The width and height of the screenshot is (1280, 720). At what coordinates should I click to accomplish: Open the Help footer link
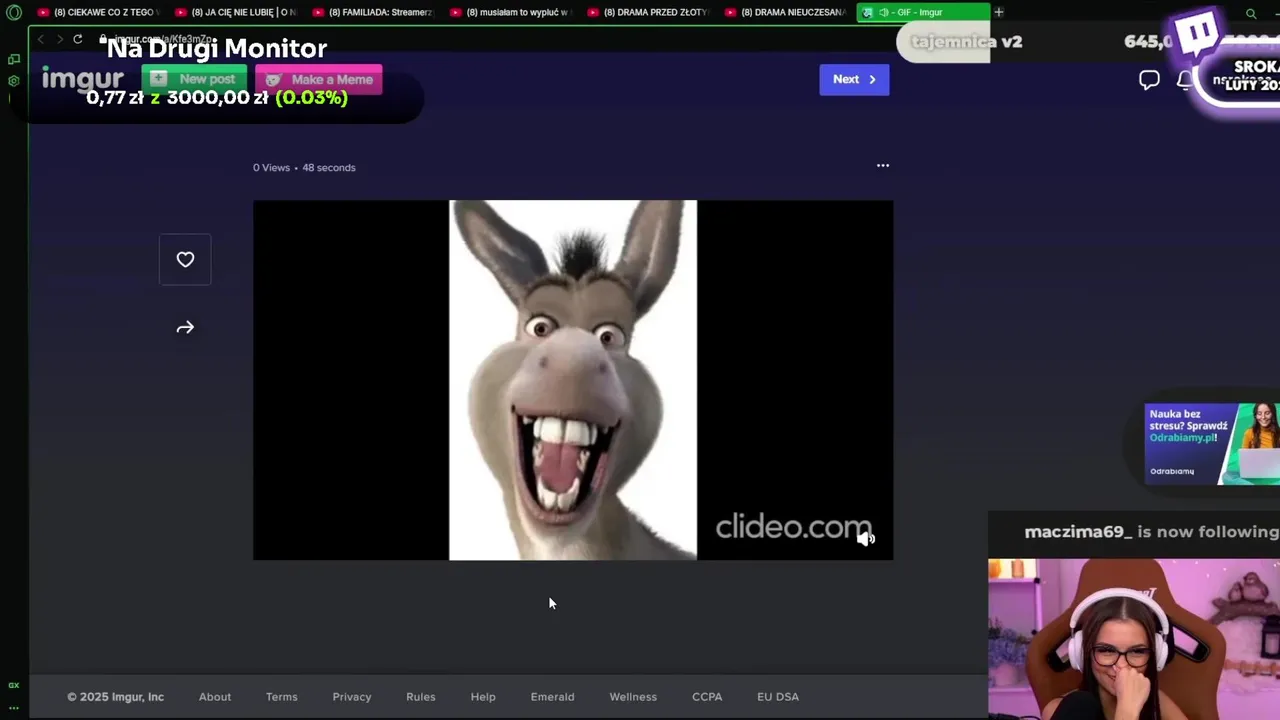(x=483, y=697)
